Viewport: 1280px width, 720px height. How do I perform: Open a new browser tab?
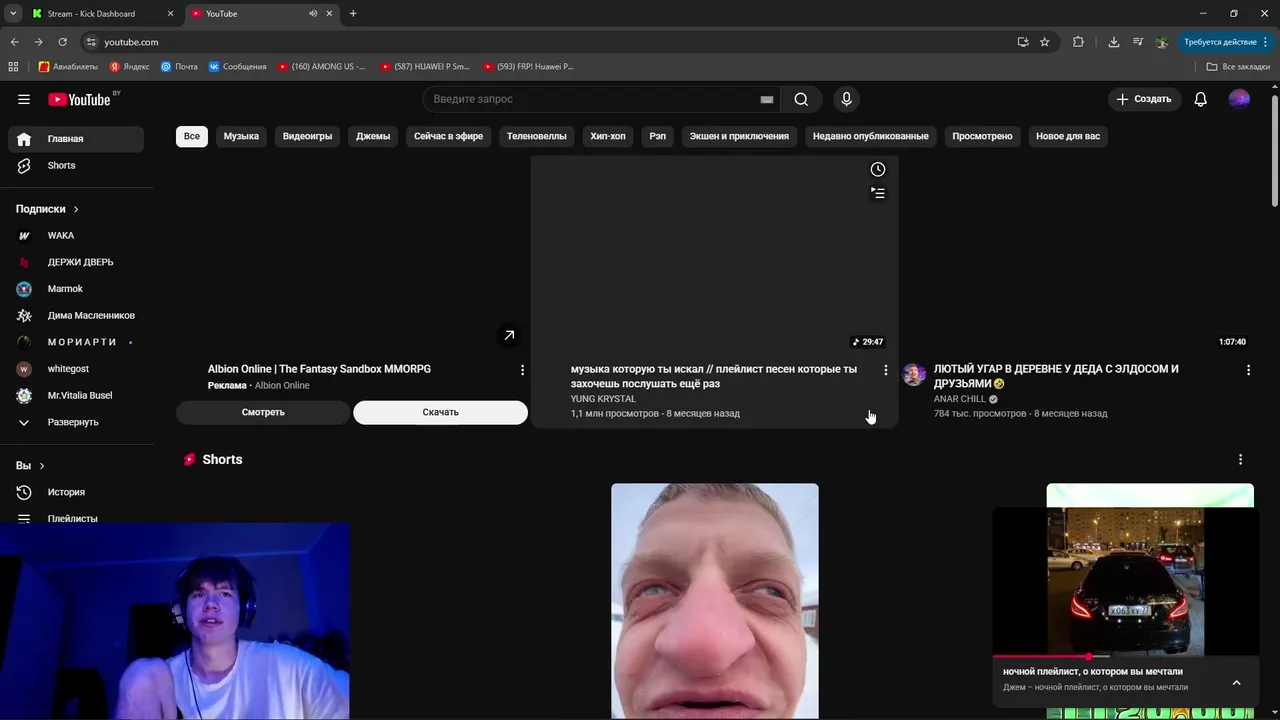tap(353, 14)
